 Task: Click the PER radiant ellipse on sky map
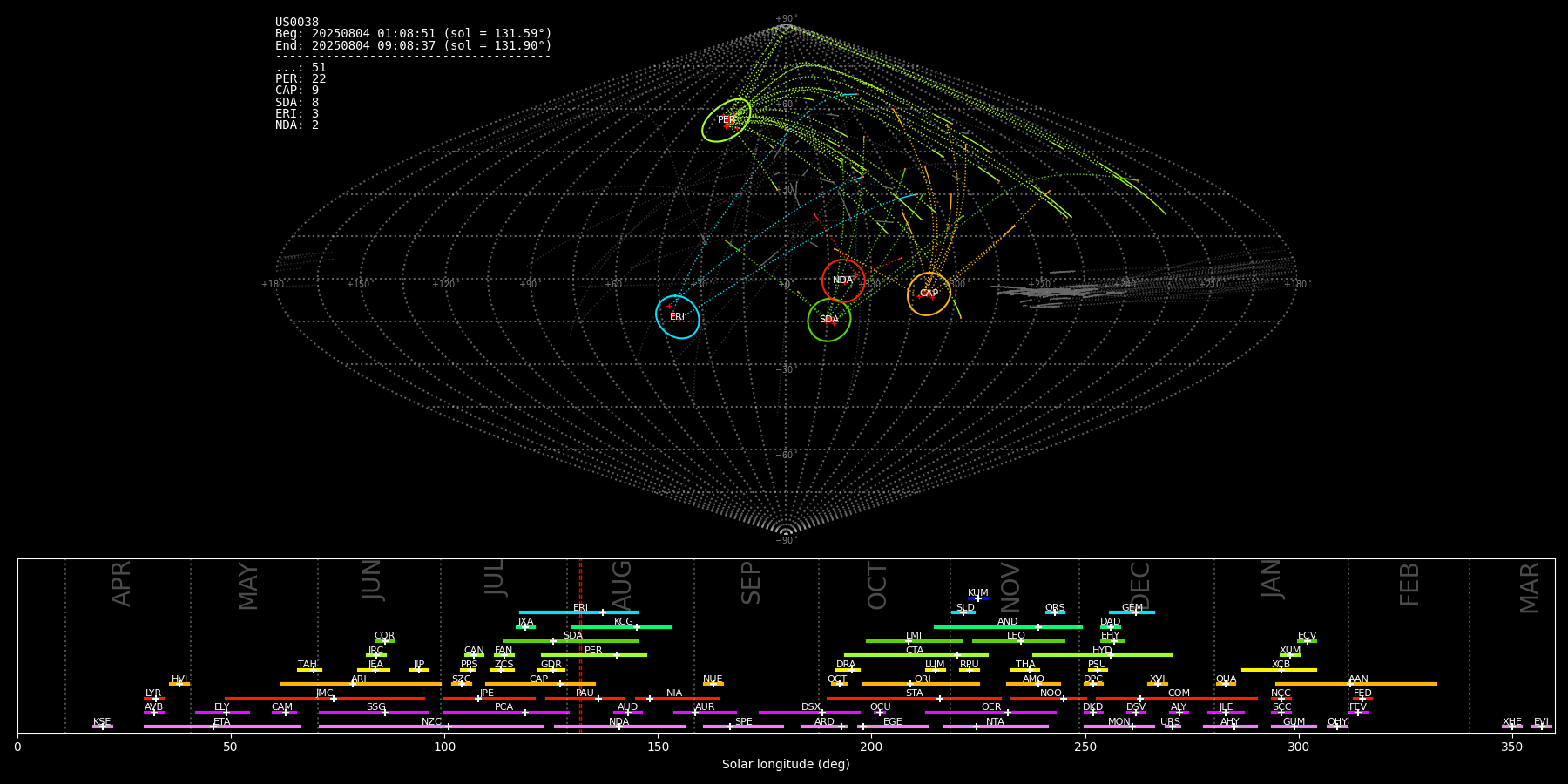pos(727,120)
